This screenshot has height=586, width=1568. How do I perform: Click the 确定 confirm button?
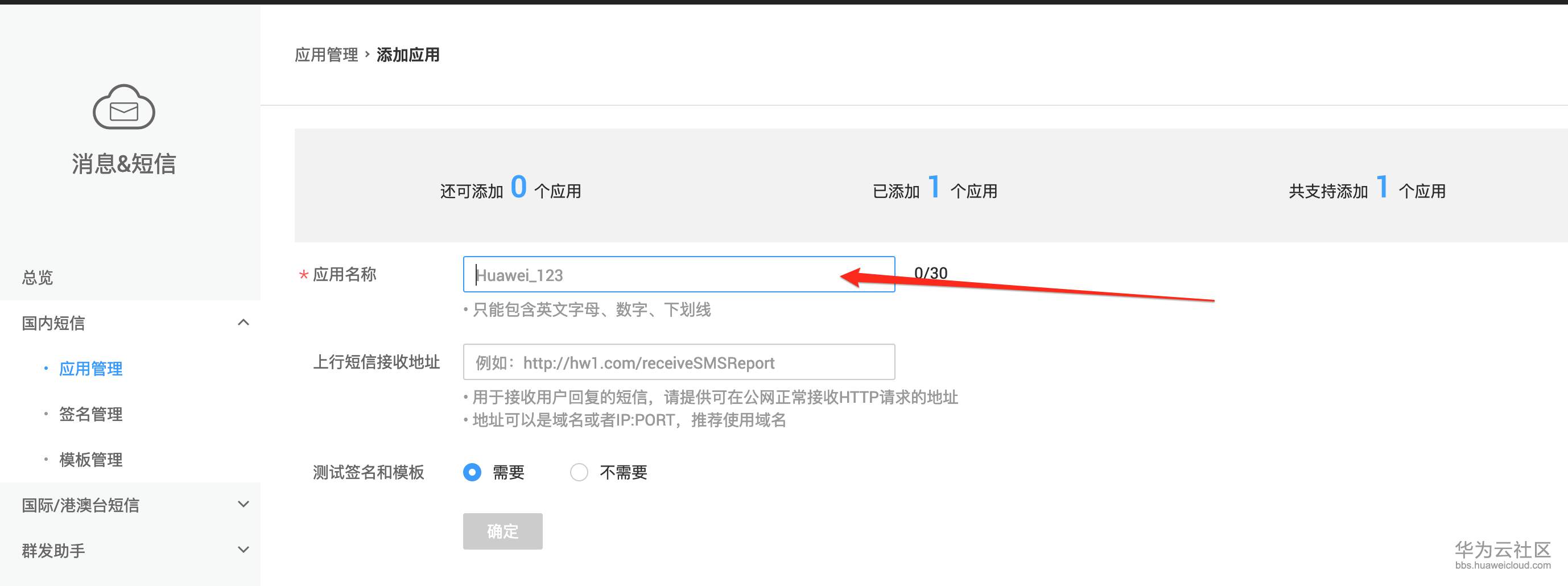point(503,531)
